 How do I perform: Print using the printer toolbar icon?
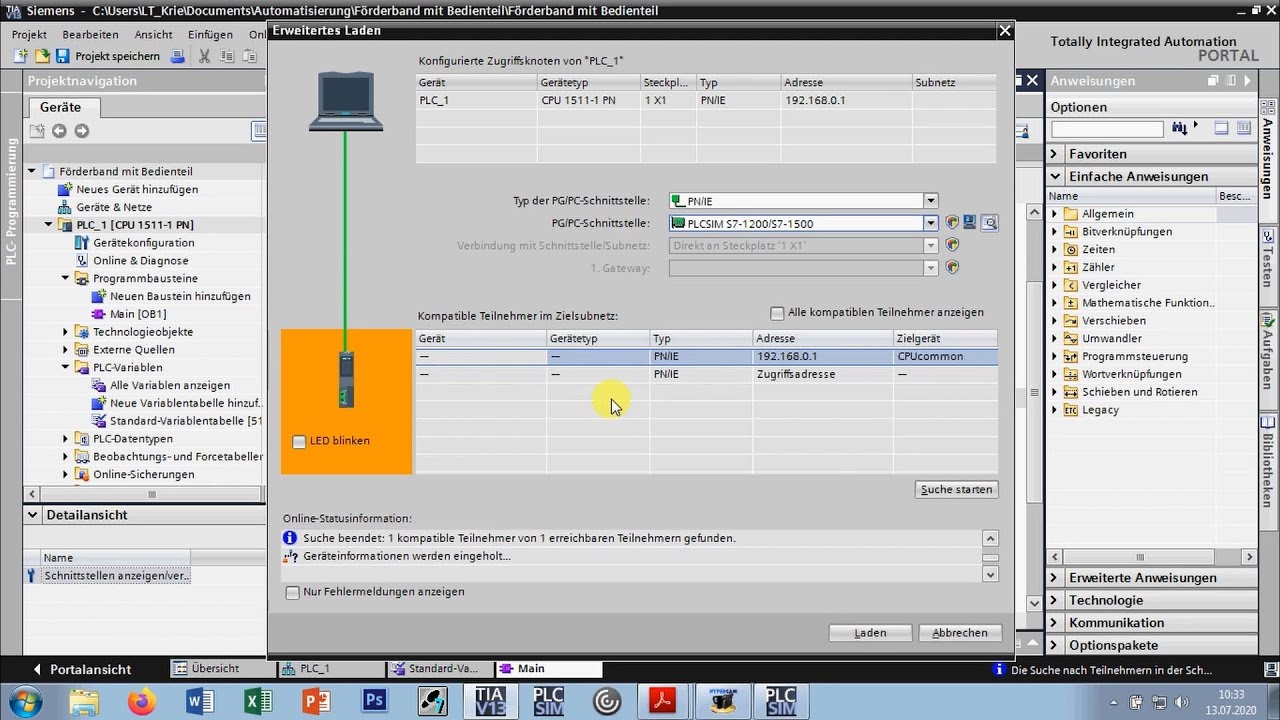click(x=177, y=56)
